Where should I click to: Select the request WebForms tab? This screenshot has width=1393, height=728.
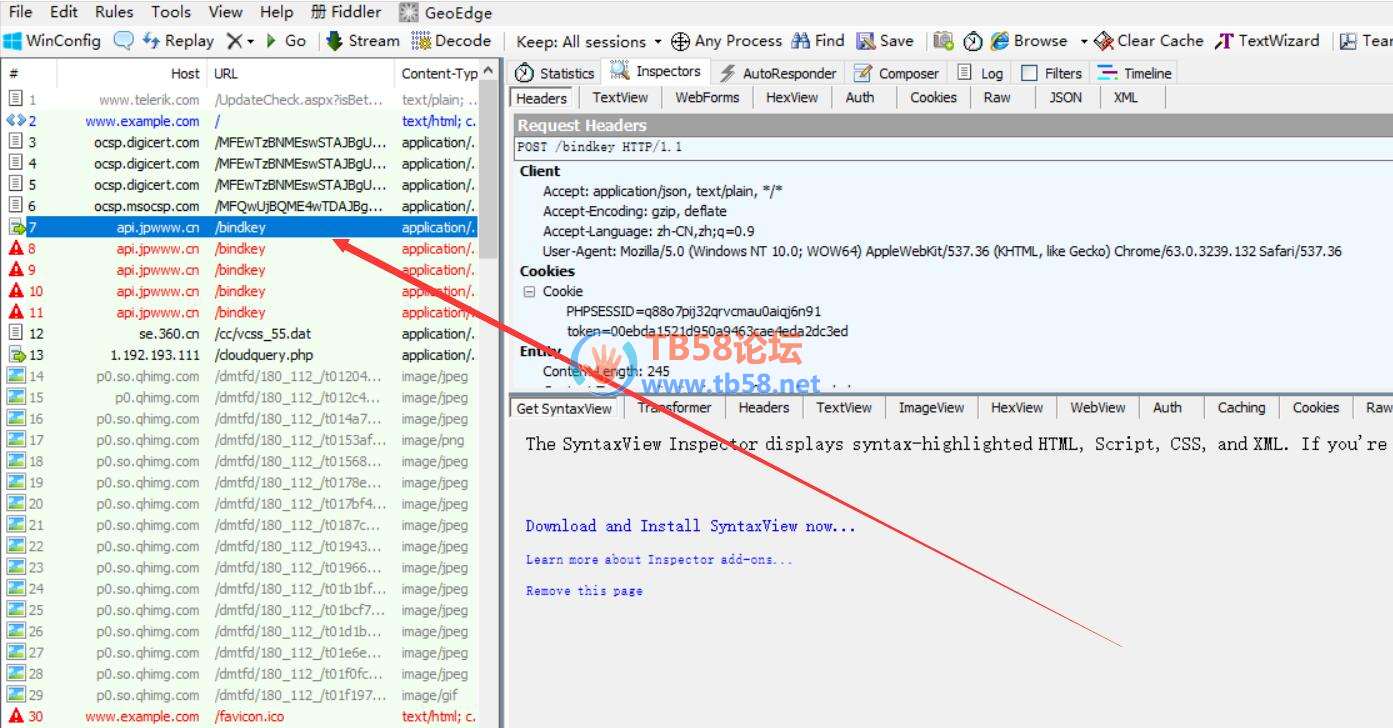click(x=707, y=98)
